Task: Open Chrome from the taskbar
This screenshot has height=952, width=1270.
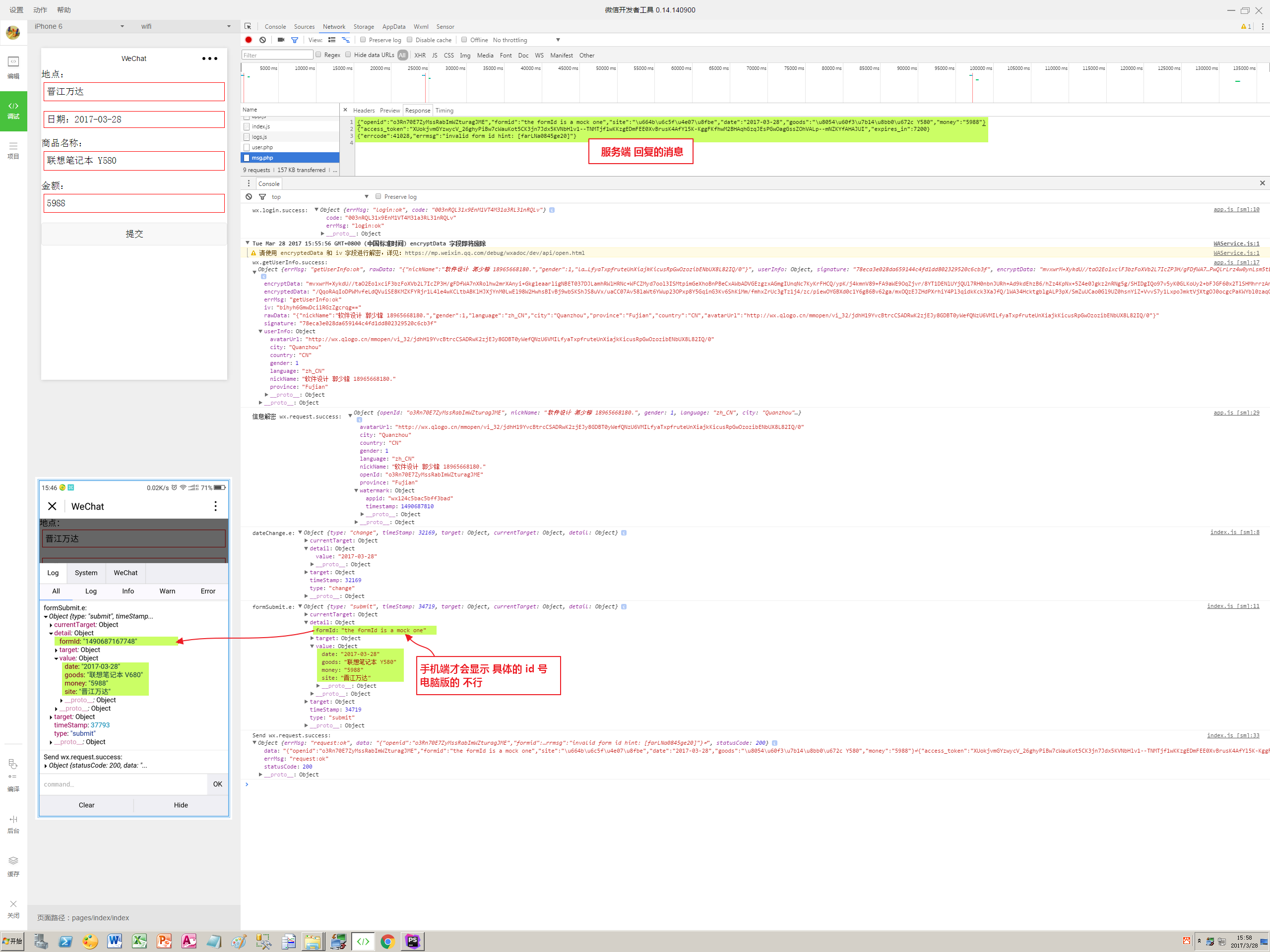Action: [x=387, y=942]
